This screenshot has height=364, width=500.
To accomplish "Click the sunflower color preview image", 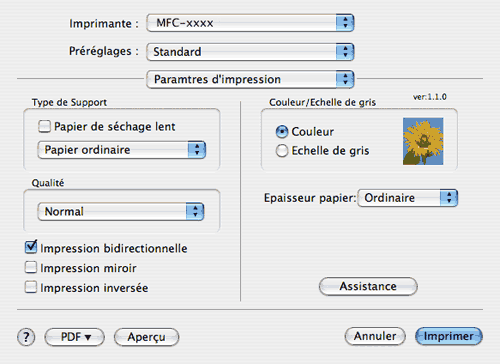I will [423, 141].
